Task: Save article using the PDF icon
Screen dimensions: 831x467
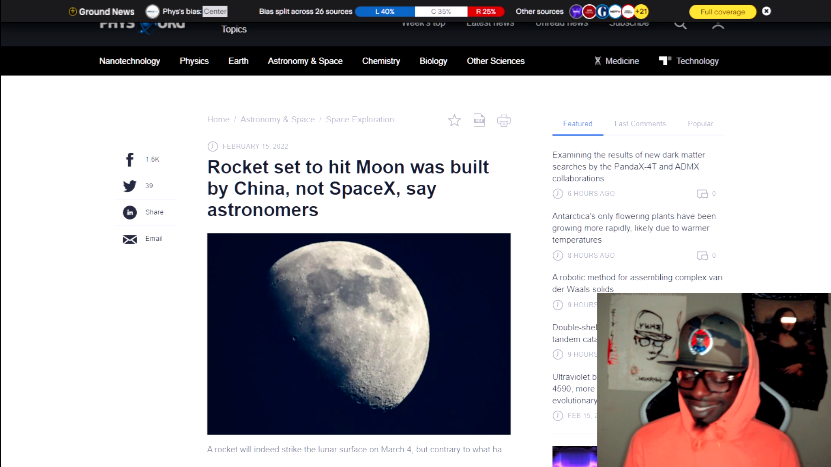Action: [x=479, y=120]
